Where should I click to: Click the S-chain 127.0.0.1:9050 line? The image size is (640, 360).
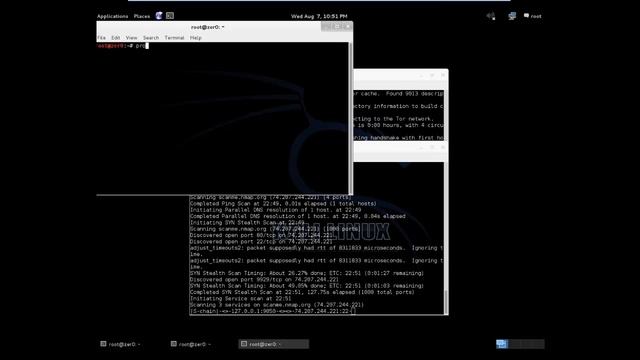coord(272,311)
